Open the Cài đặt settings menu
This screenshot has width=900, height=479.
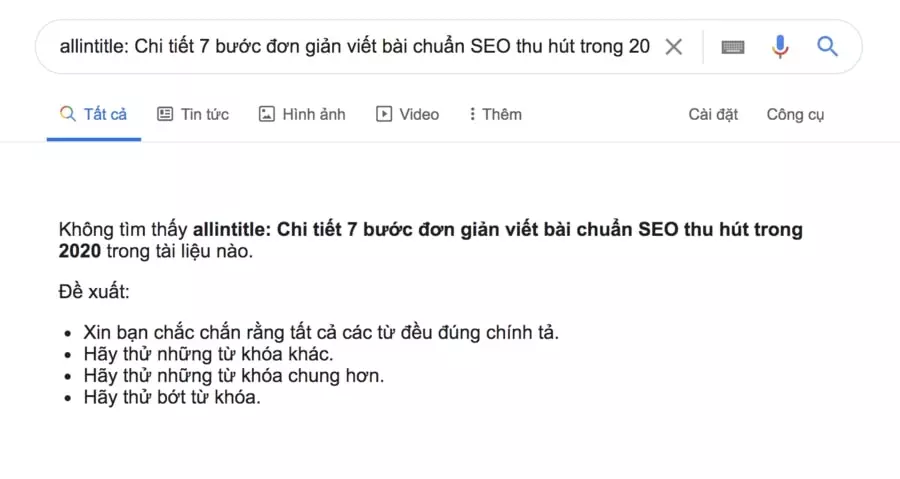713,114
